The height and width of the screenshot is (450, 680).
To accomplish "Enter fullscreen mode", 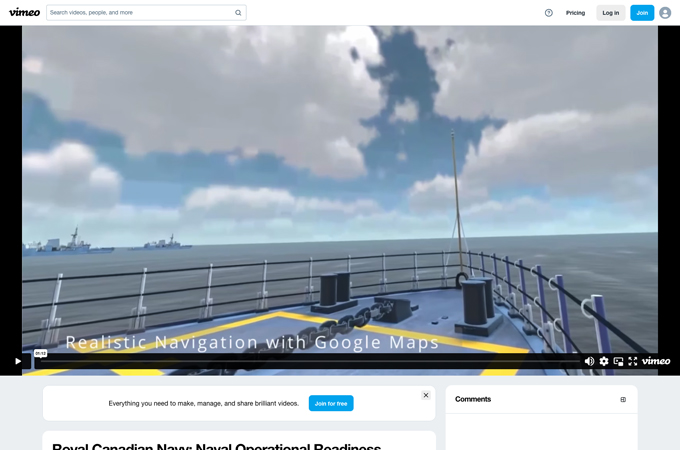I will [x=633, y=361].
